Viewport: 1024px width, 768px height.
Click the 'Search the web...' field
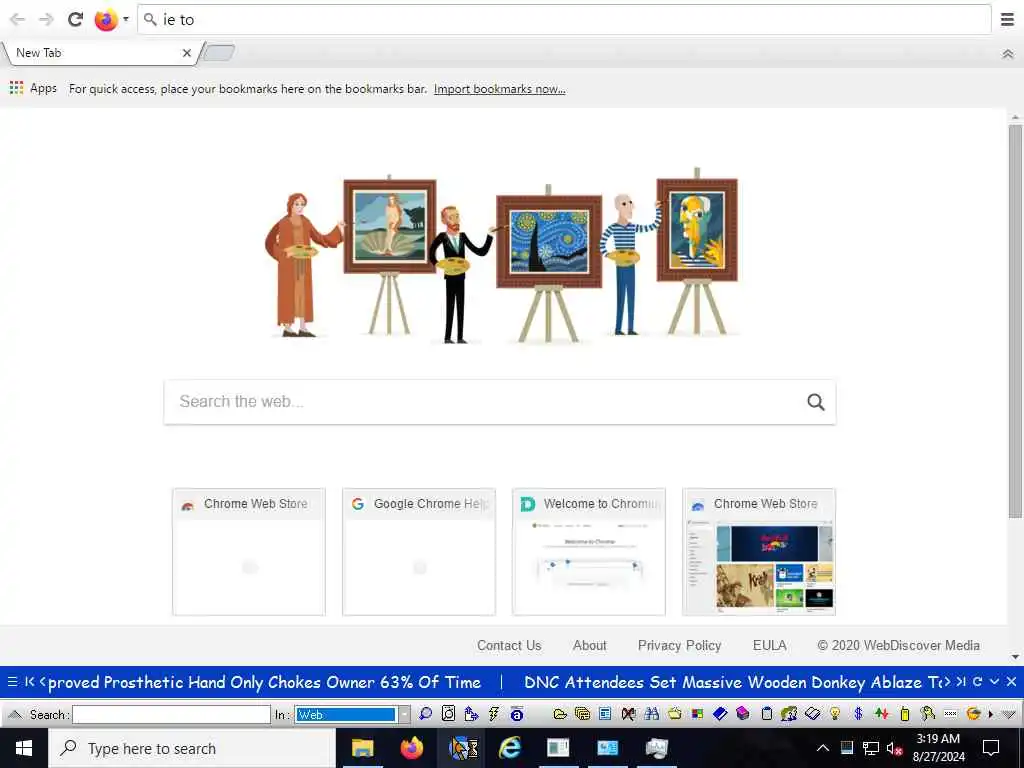(x=500, y=402)
